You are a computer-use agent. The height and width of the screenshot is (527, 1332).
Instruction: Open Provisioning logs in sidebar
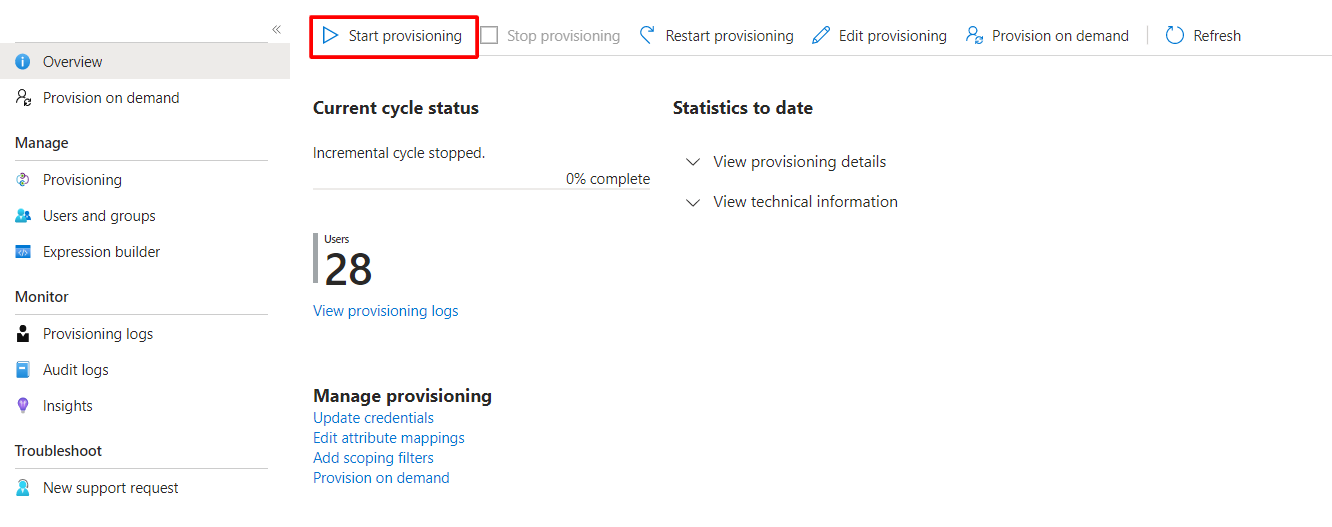97,334
